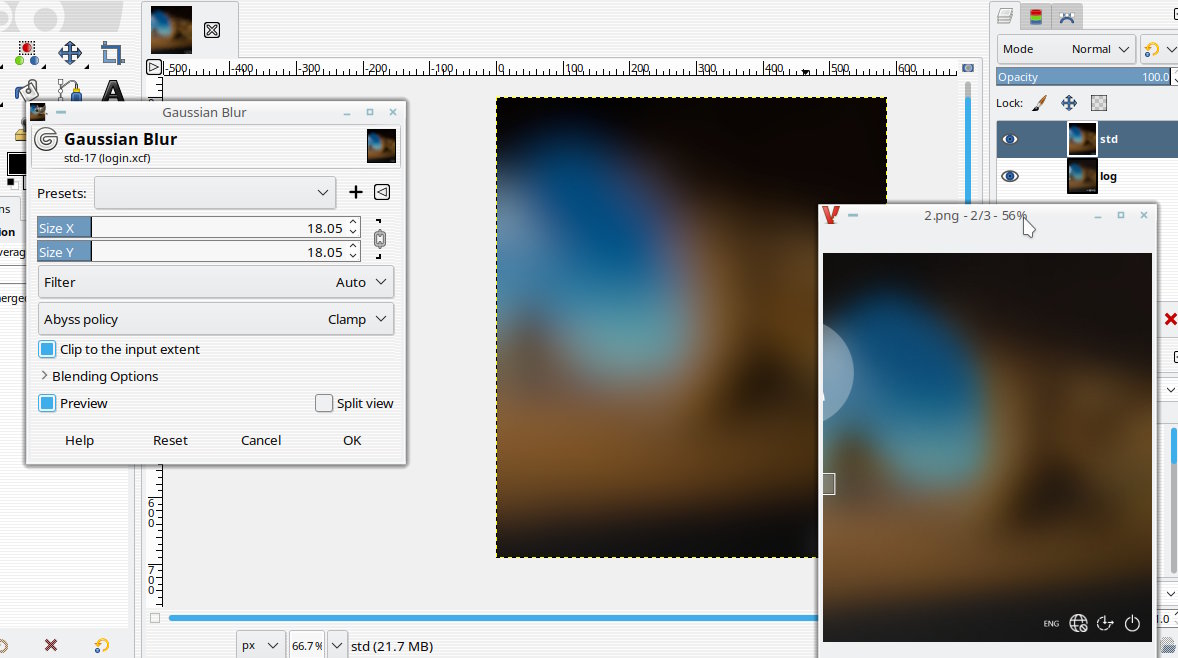This screenshot has height=658, width=1178.
Task: Click the horizontal canvas scrollbar
Action: 493,617
